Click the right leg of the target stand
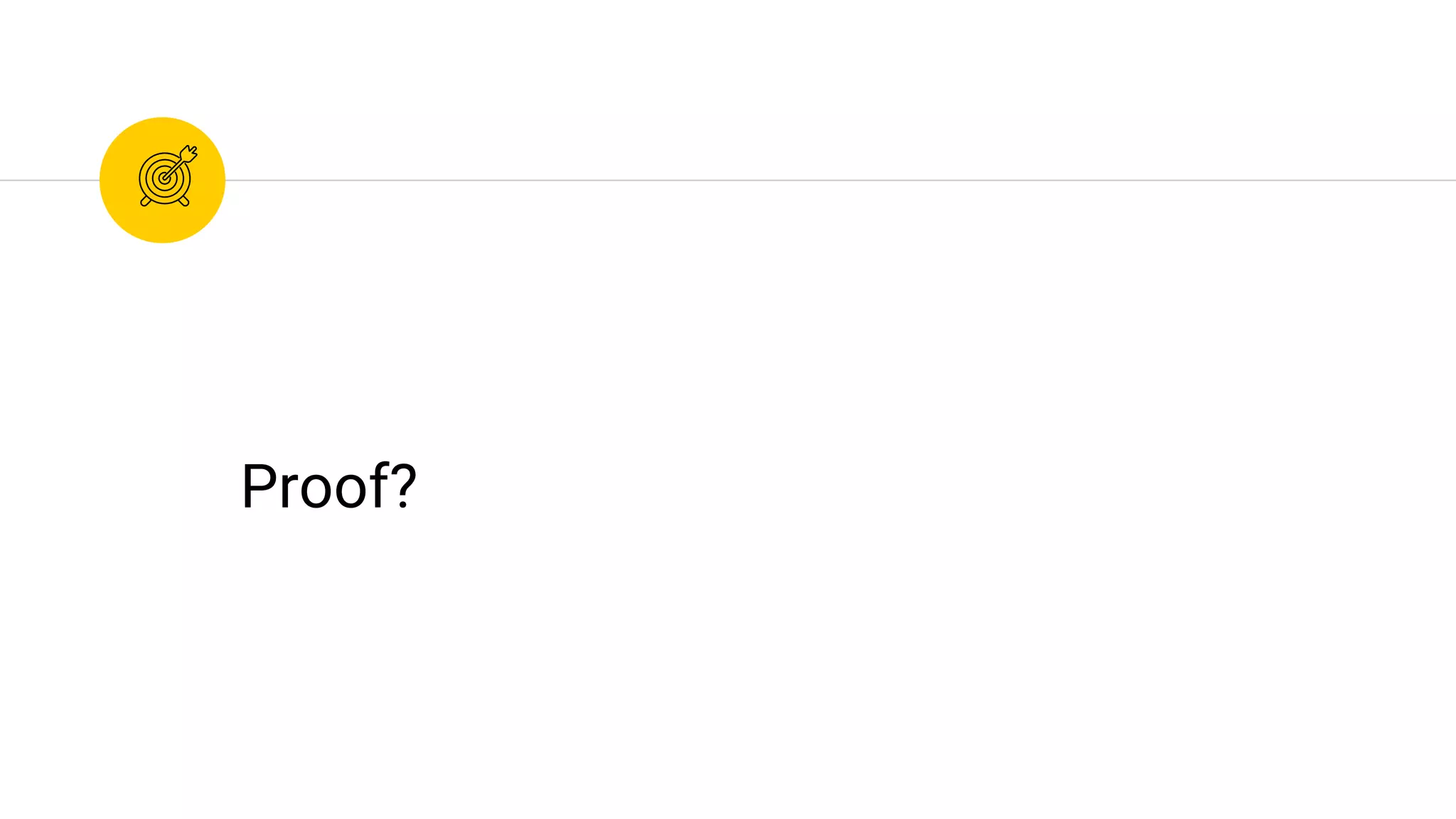The image size is (1456, 819). [x=184, y=201]
